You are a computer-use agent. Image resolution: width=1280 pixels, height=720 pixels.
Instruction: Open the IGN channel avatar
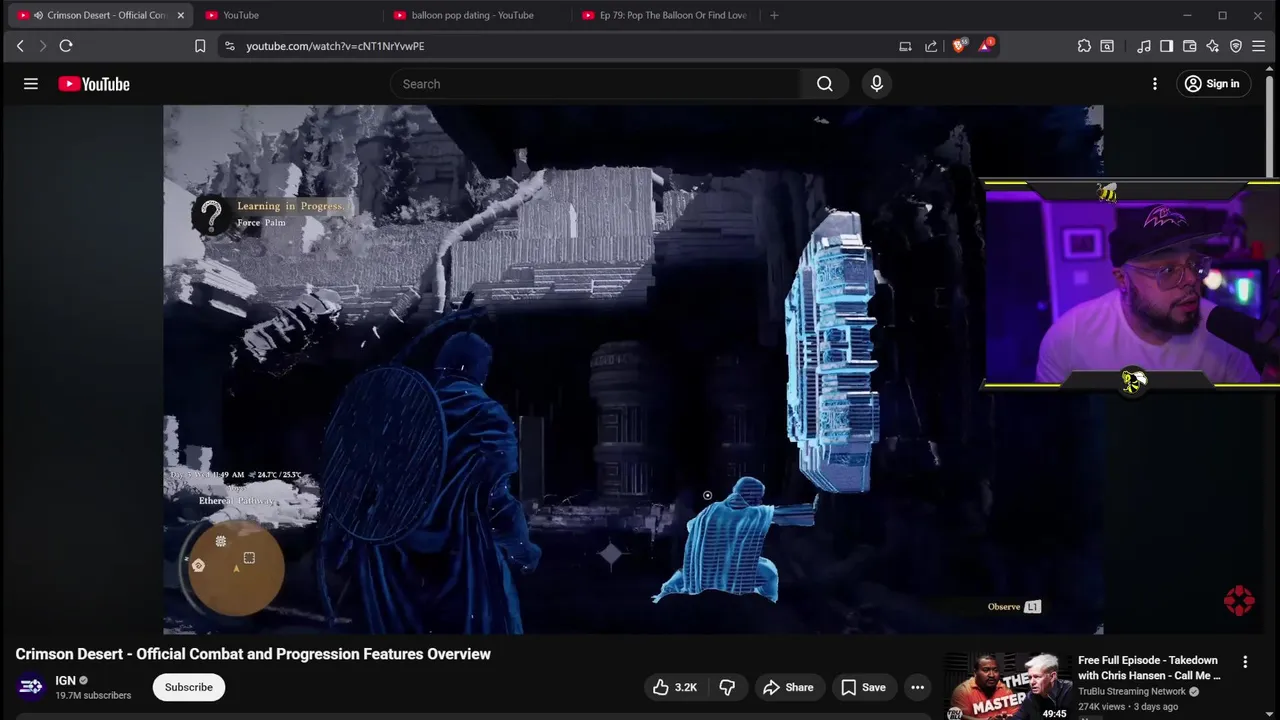(x=31, y=686)
